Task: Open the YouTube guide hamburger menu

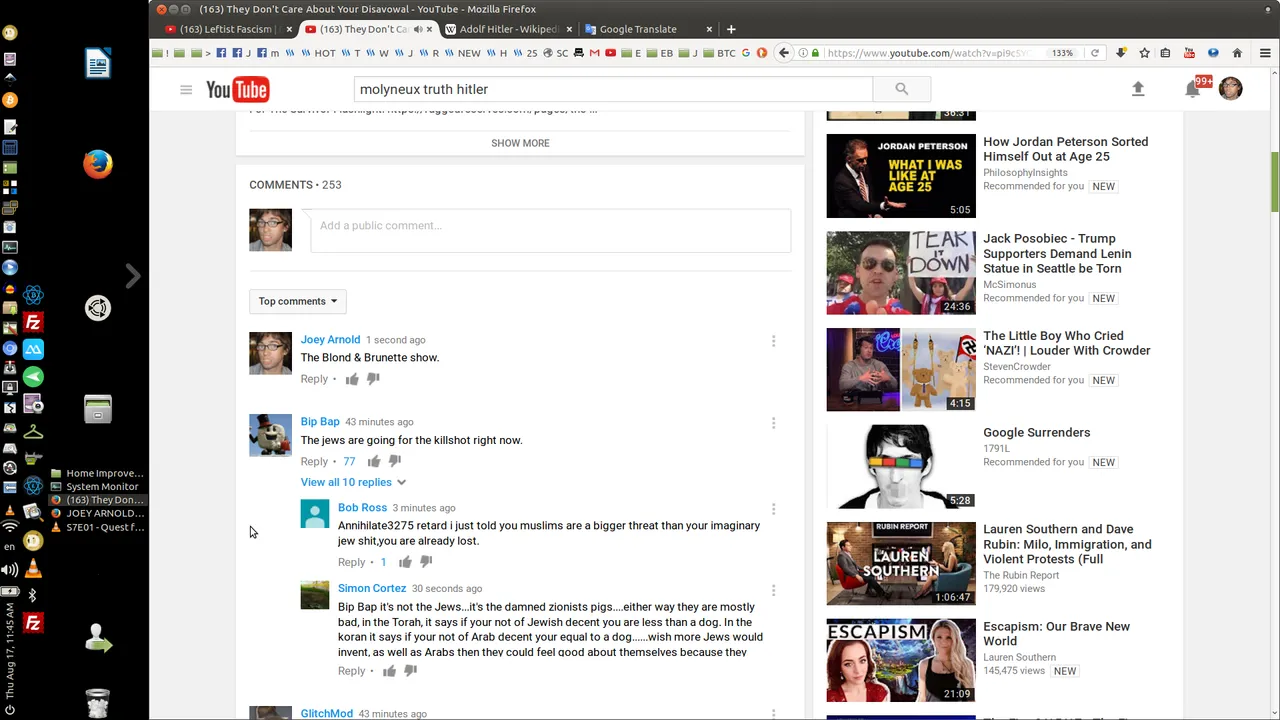Action: click(186, 90)
